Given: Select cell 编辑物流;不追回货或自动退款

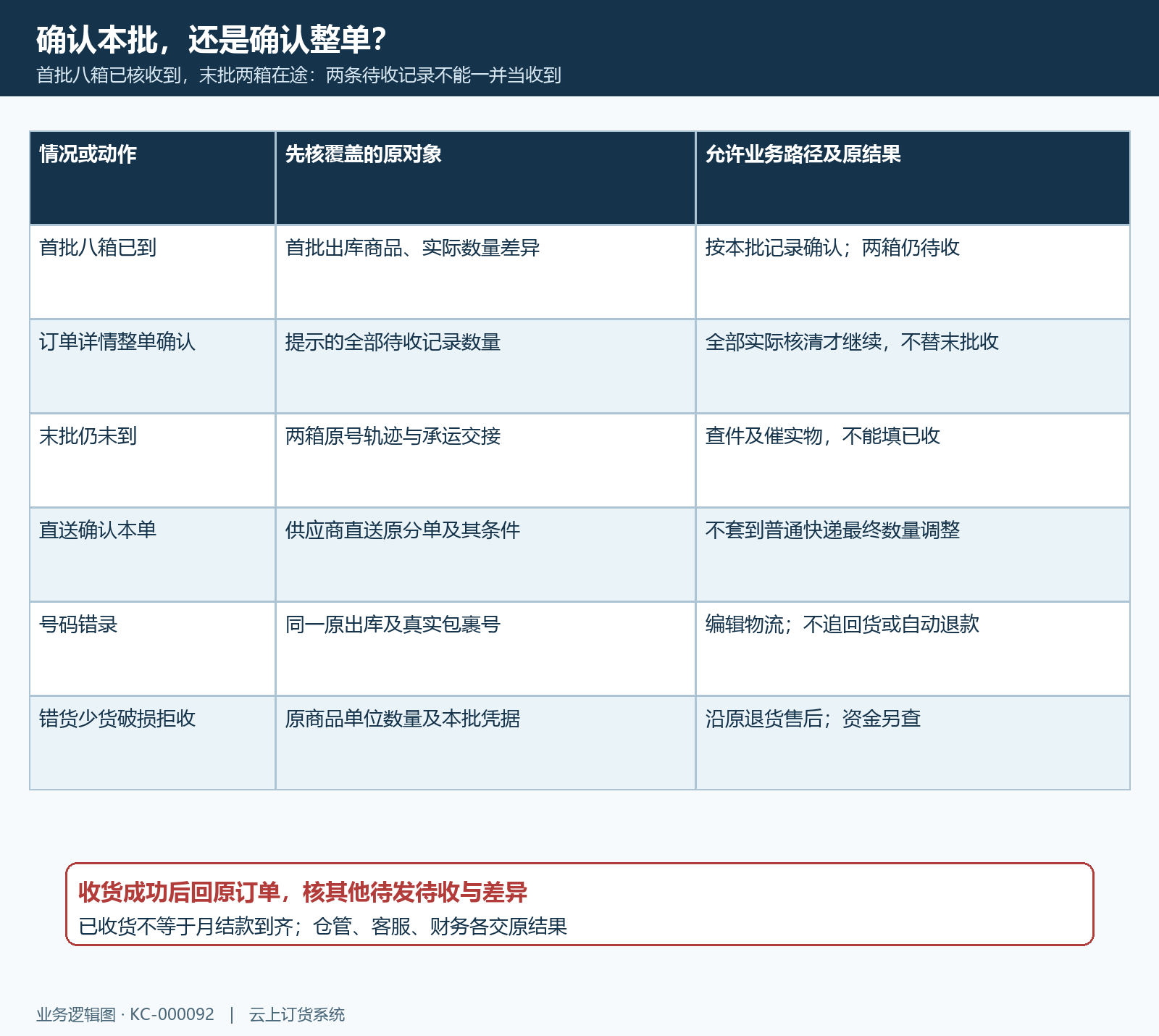Looking at the screenshot, I should pos(913,648).
